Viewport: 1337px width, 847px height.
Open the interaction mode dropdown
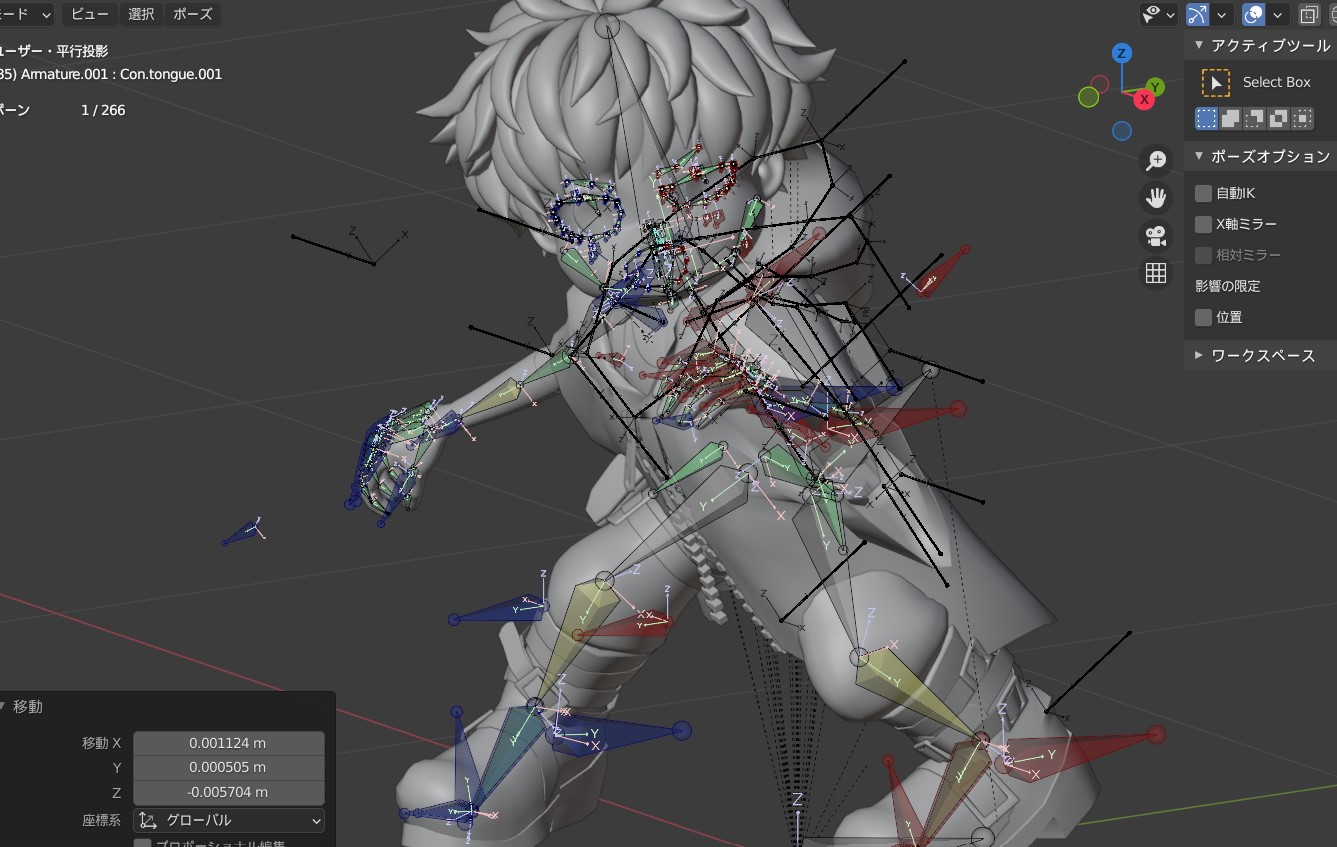coord(26,14)
